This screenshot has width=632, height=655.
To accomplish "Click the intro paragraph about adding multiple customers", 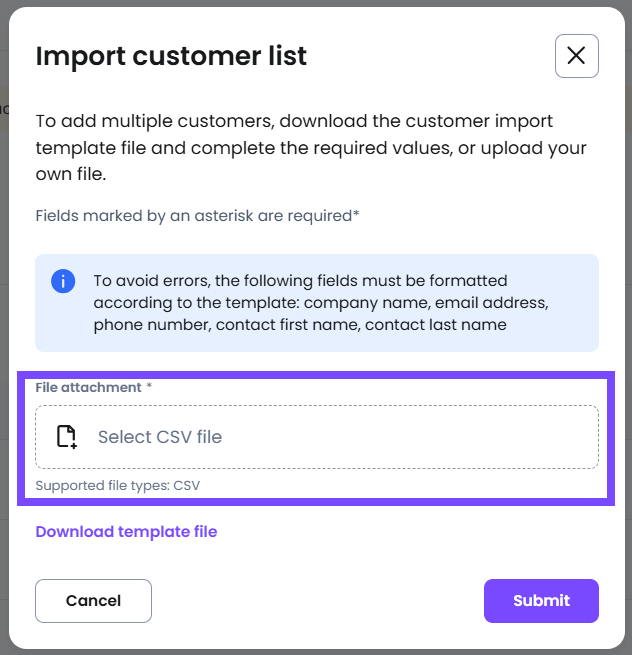I will tap(311, 147).
